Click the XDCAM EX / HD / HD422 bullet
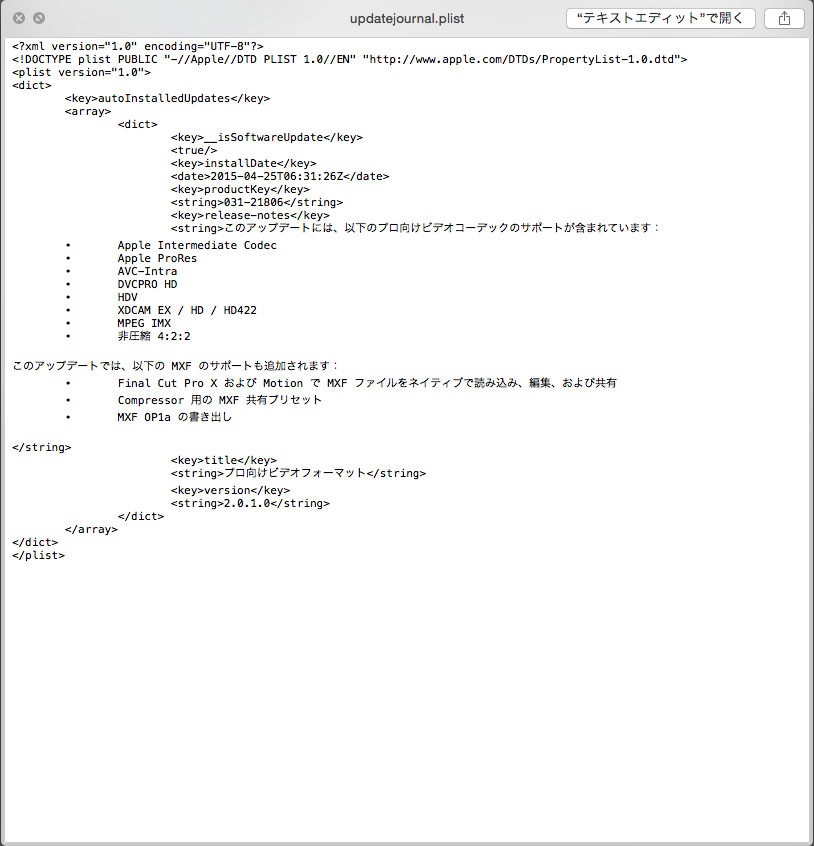 (x=187, y=310)
